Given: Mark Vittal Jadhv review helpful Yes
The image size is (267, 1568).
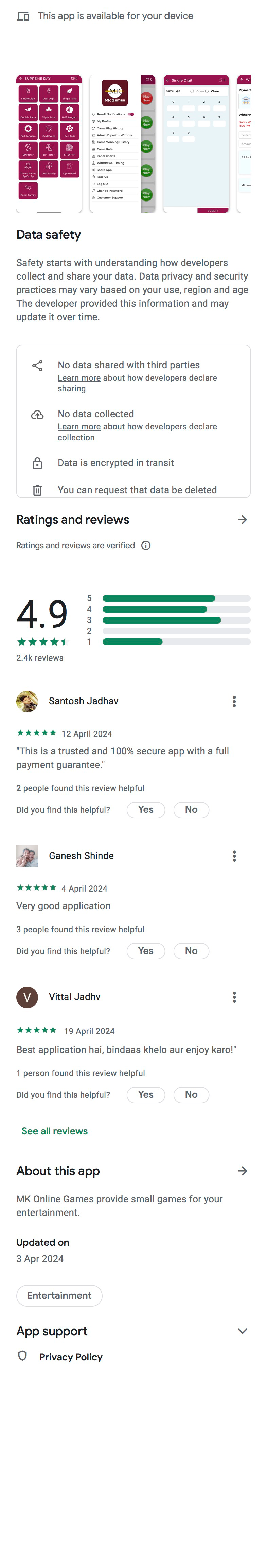Looking at the screenshot, I should (x=146, y=1094).
